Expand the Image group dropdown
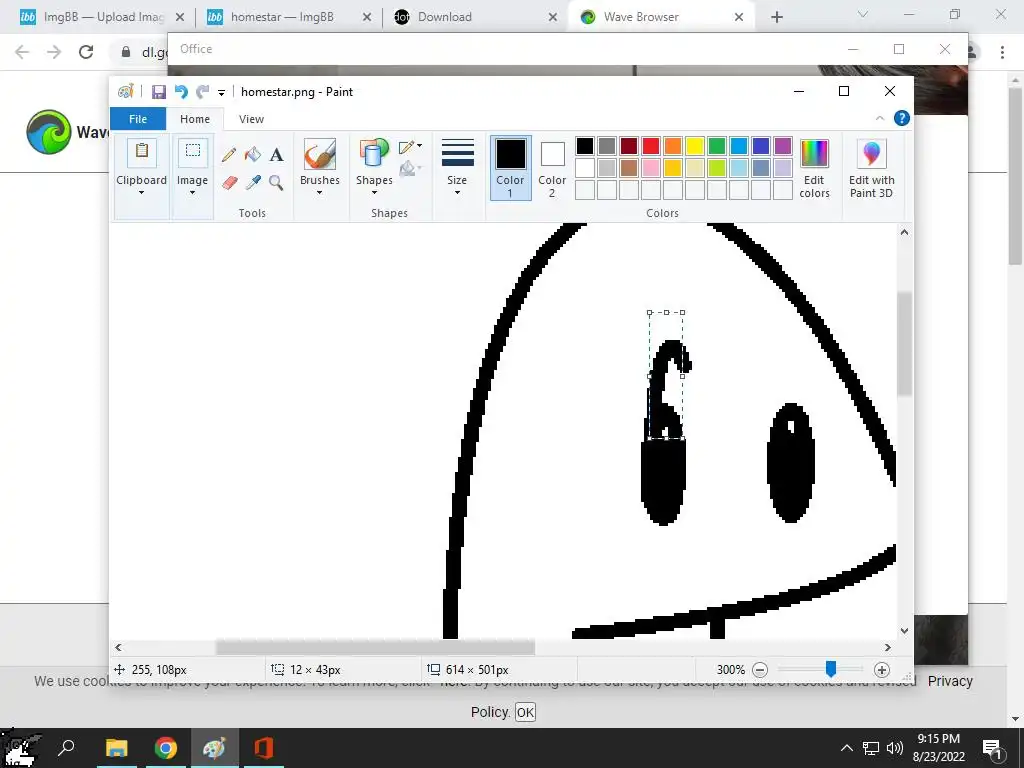Image resolution: width=1024 pixels, height=768 pixels. [193, 193]
